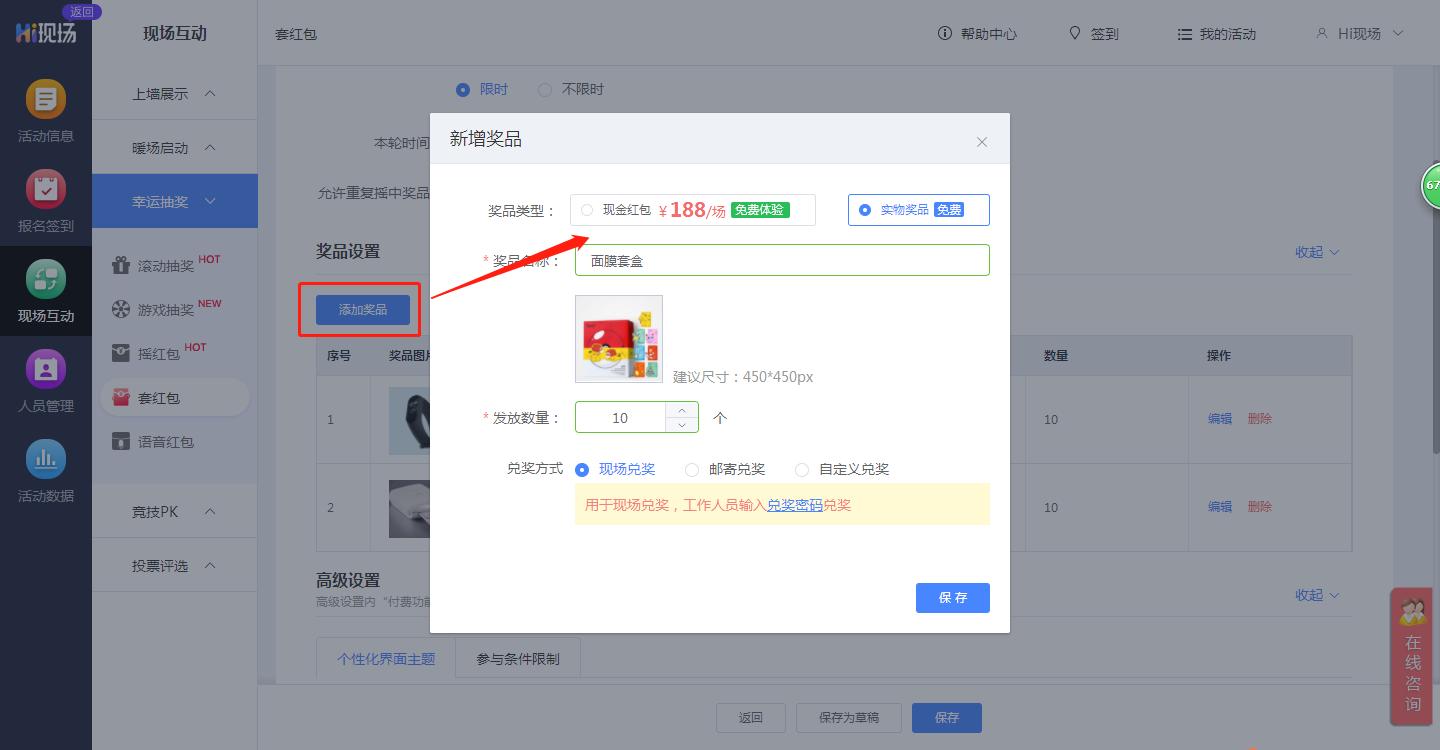Click the 面膜套盒 prize name field

coord(782,259)
